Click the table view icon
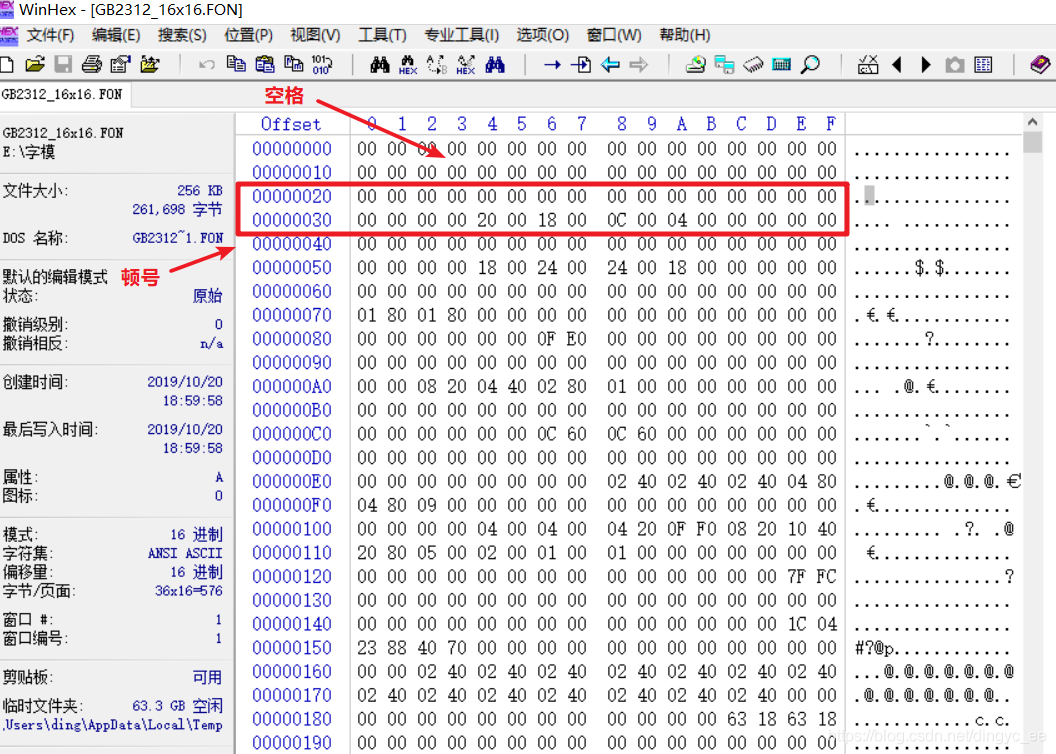Viewport: 1056px width, 754px height. coord(983,65)
